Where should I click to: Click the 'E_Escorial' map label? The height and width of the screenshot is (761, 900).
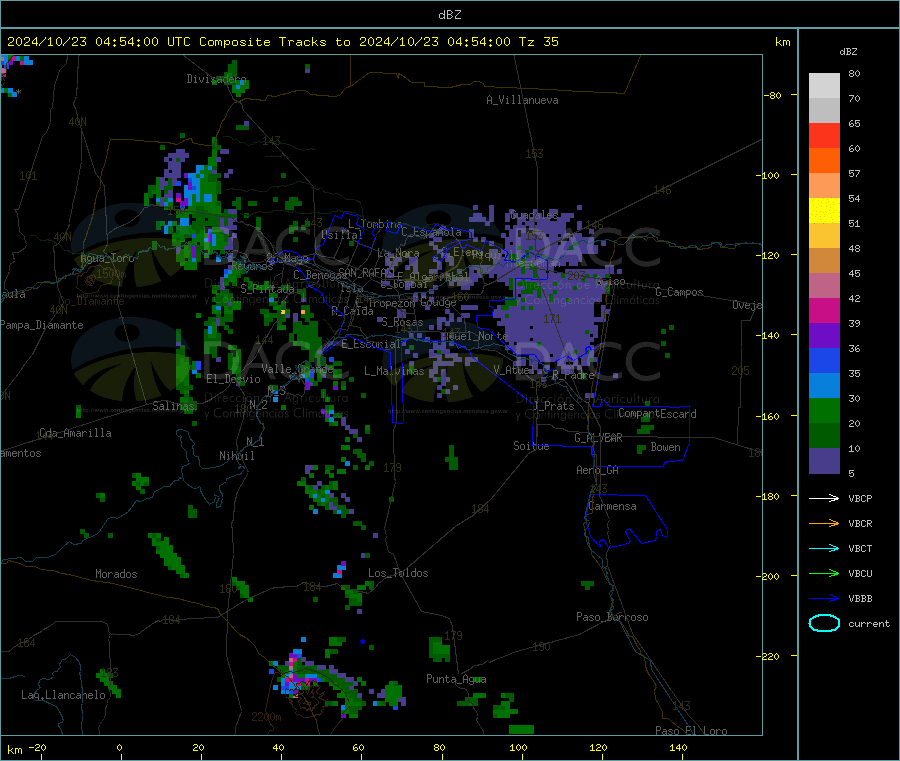[371, 344]
